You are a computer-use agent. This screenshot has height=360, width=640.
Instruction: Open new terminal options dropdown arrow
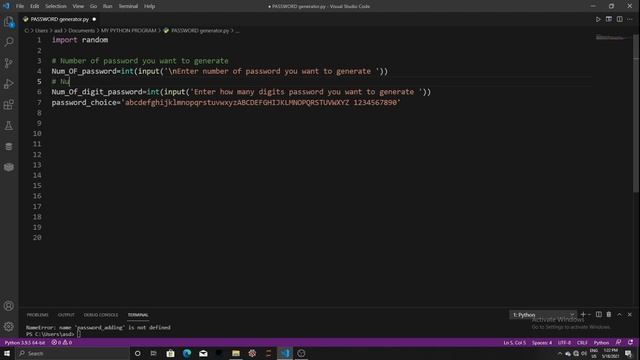pyautogui.click(x=589, y=315)
